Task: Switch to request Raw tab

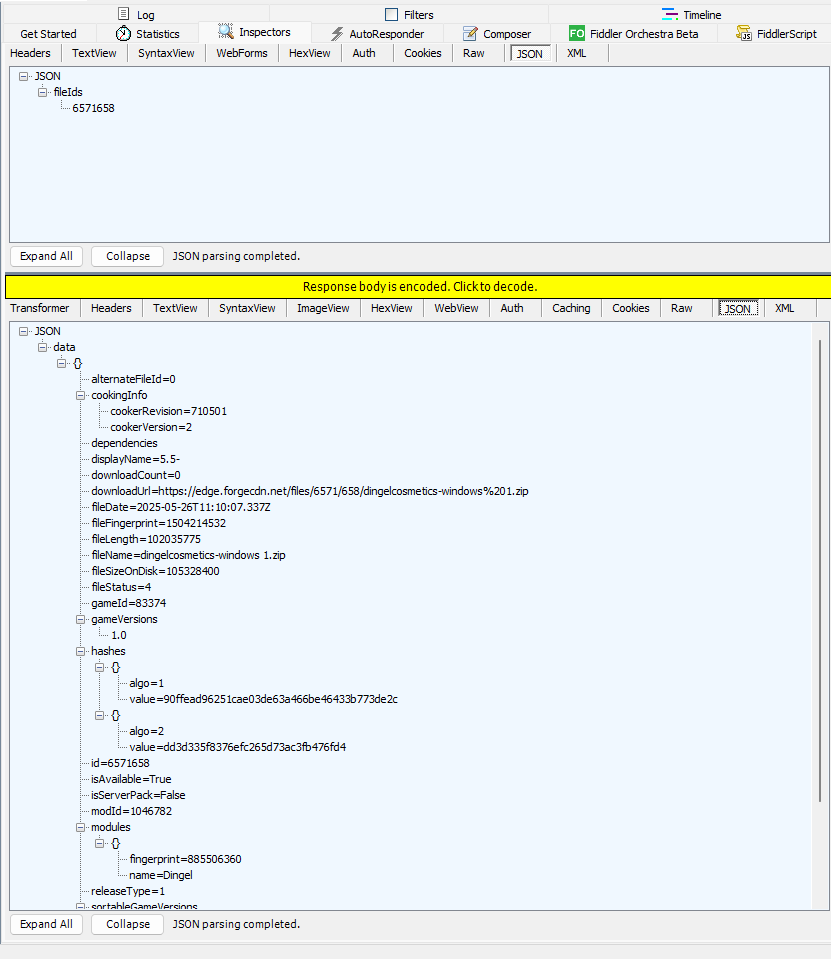Action: 473,53
